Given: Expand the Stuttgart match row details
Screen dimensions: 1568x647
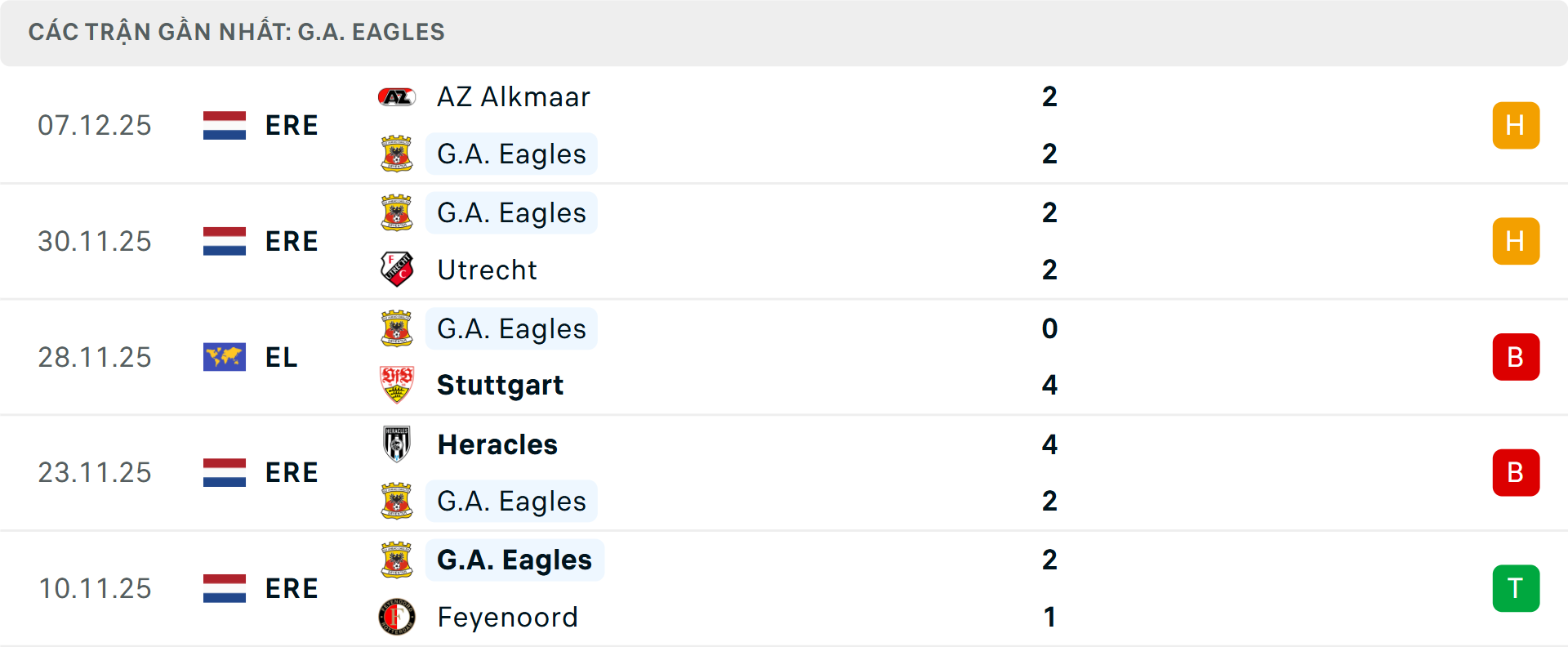Looking at the screenshot, I should click(x=817, y=357).
